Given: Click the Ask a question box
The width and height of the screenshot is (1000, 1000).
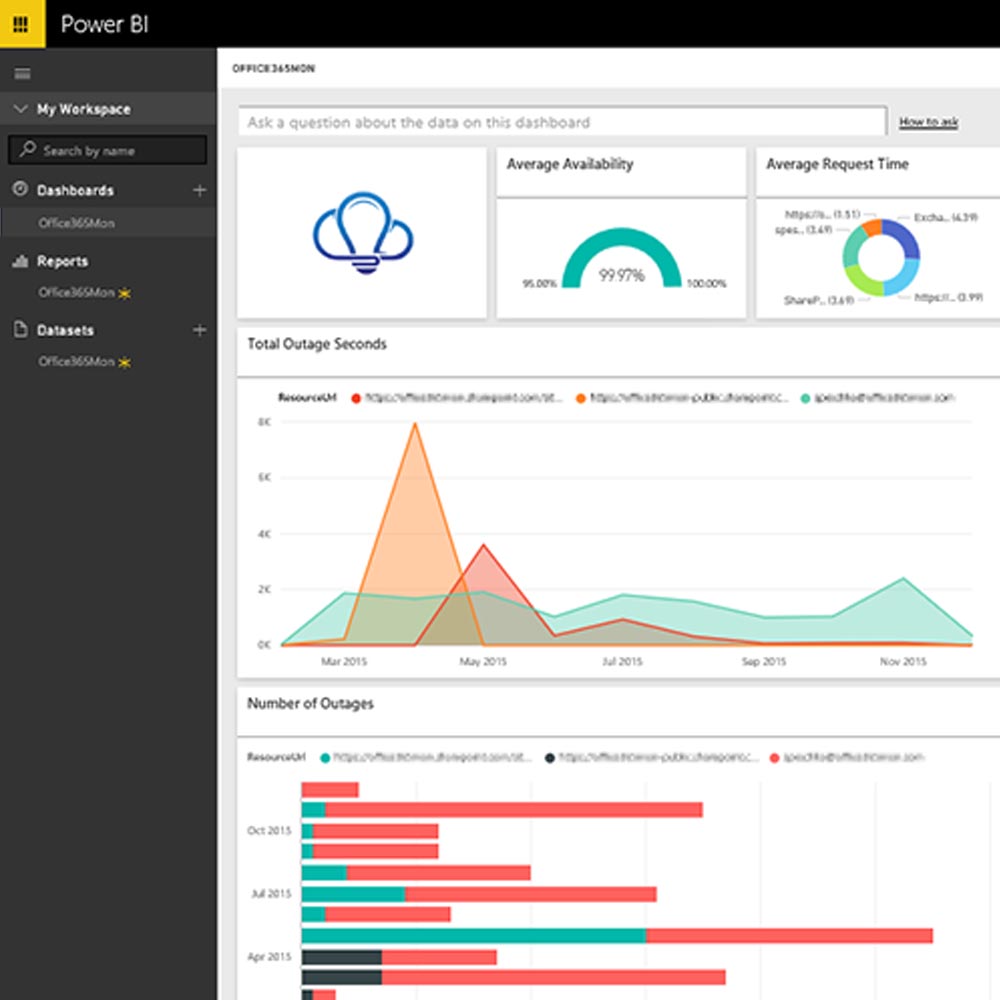Looking at the screenshot, I should pos(562,121).
